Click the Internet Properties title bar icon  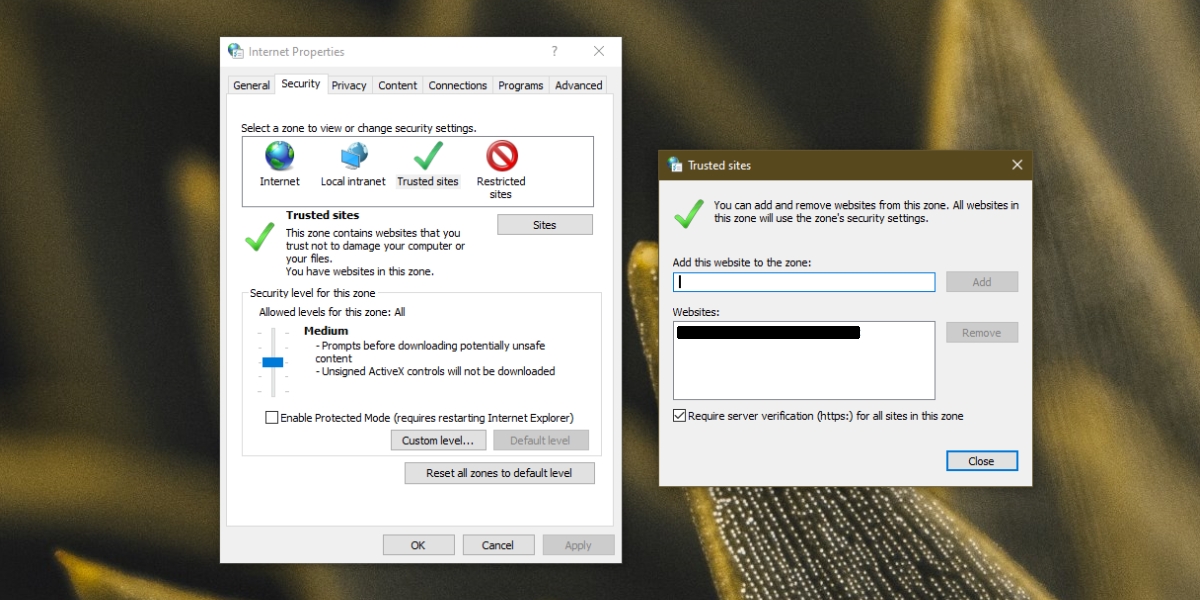coord(236,51)
